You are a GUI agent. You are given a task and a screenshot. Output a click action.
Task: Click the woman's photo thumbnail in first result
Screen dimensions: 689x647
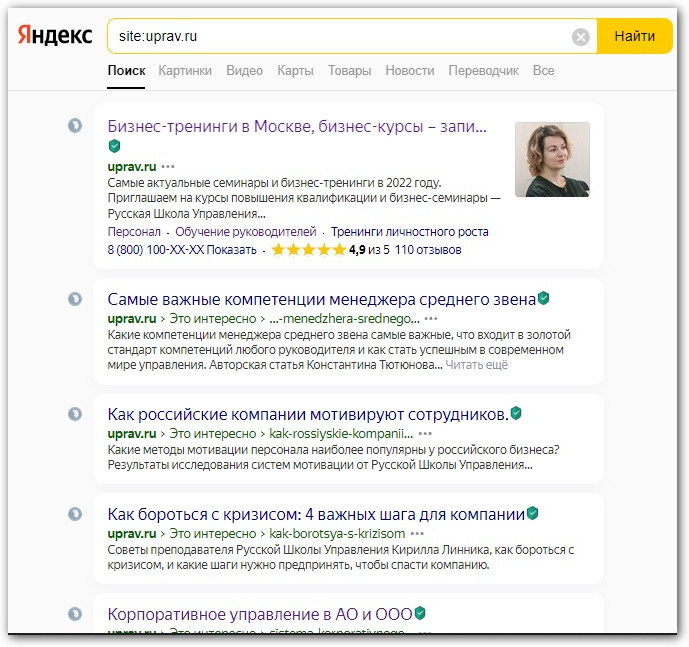coord(552,159)
